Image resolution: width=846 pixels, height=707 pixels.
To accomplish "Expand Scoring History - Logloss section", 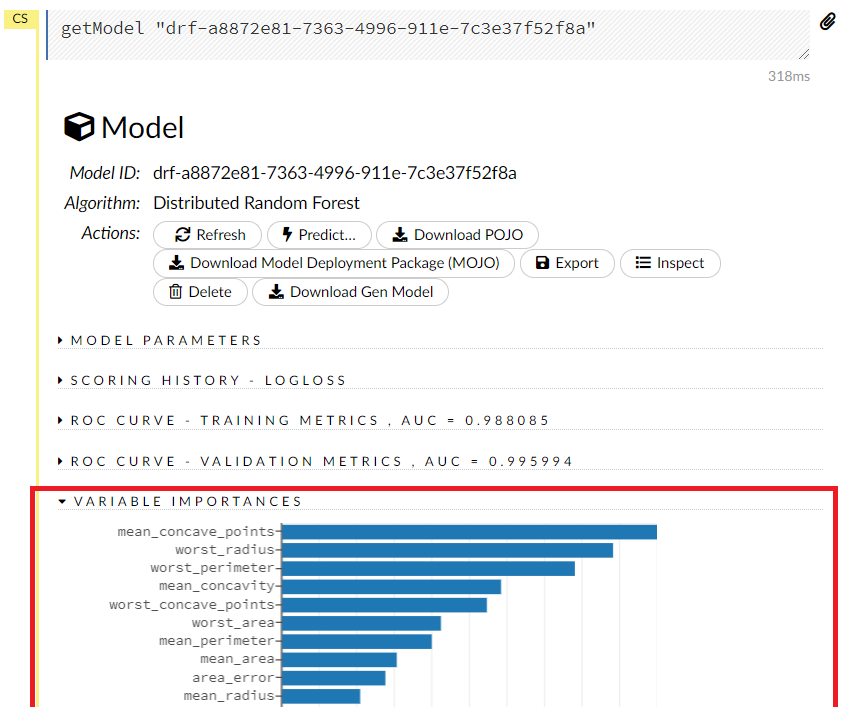I will [208, 380].
